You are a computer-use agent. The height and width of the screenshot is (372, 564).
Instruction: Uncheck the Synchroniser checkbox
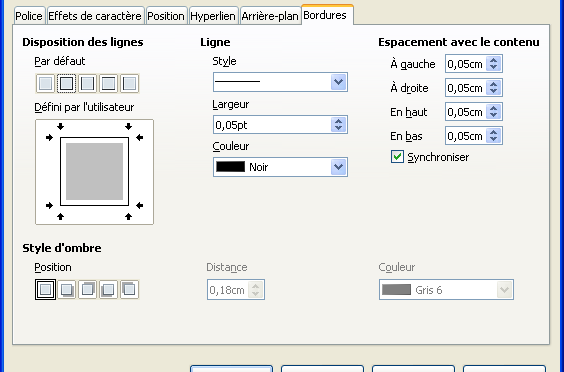coord(397,157)
